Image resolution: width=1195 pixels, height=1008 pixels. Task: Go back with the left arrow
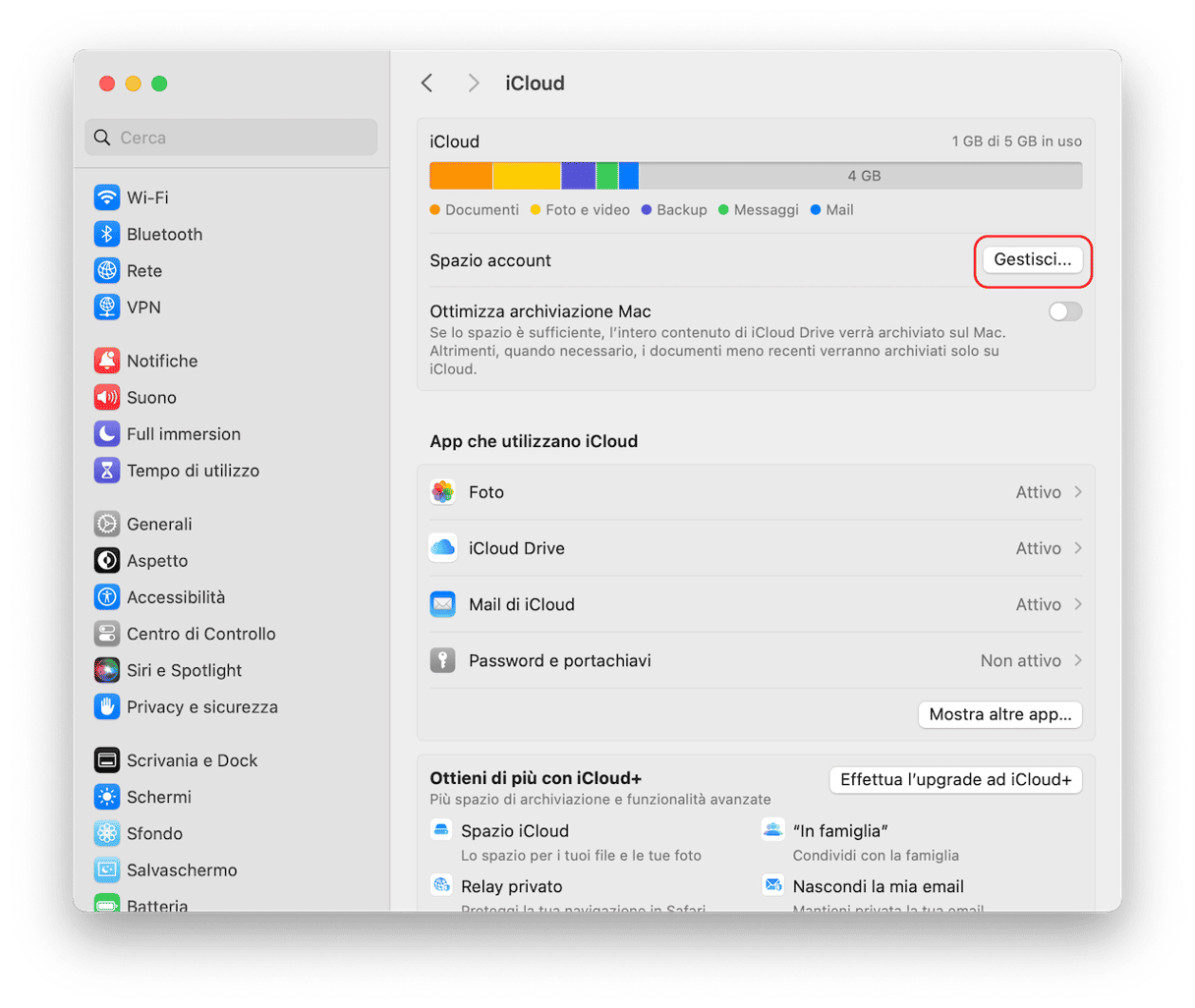point(427,84)
